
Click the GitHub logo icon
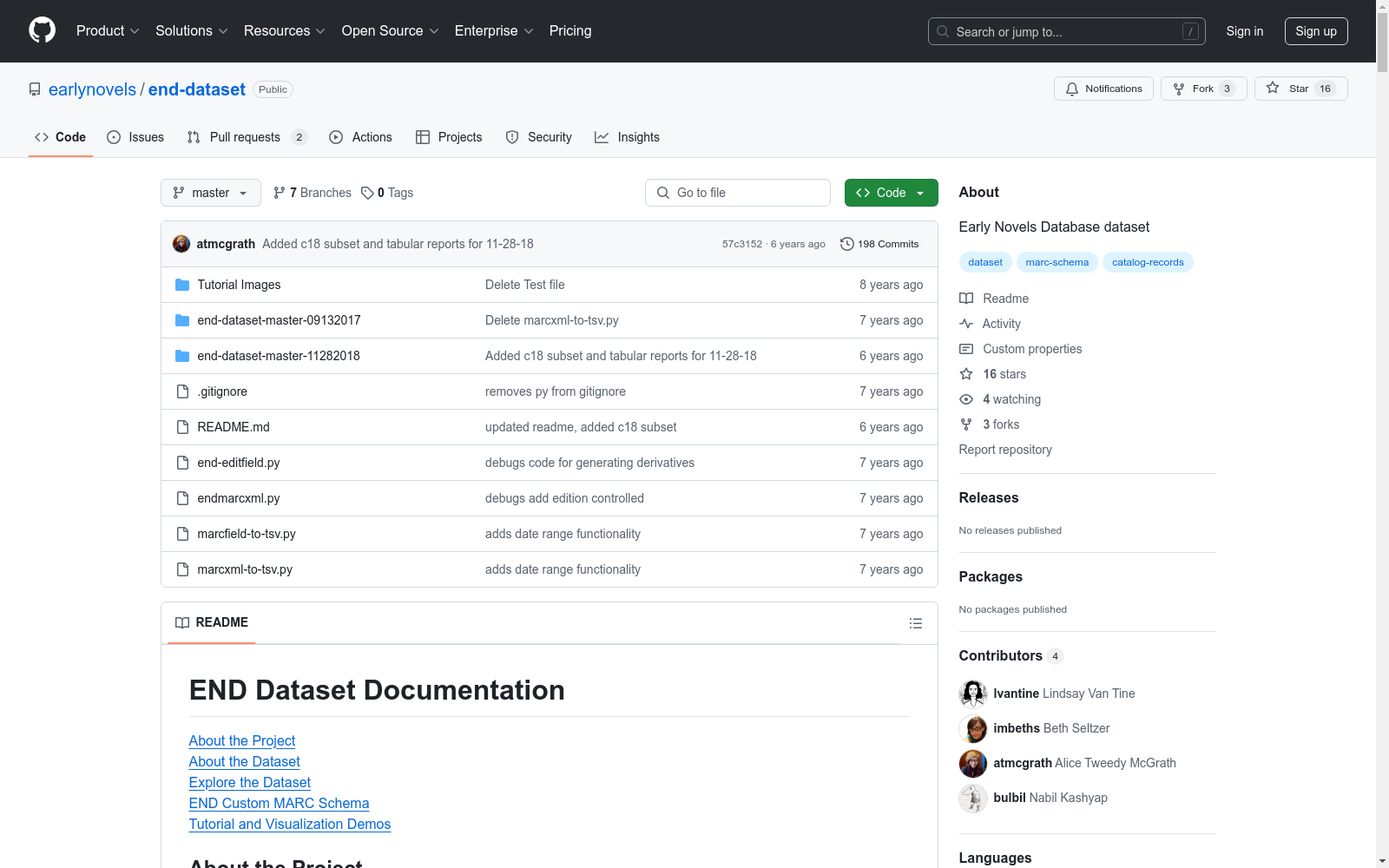(x=42, y=30)
